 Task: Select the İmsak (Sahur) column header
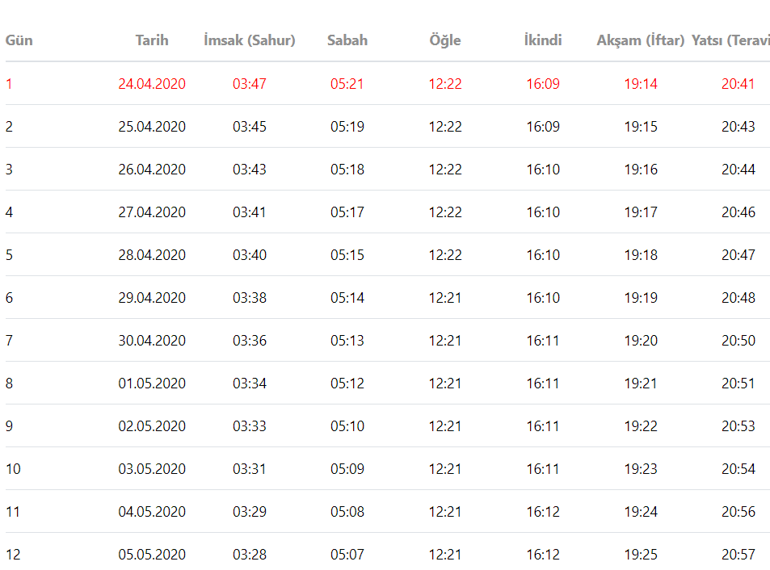pos(249,41)
